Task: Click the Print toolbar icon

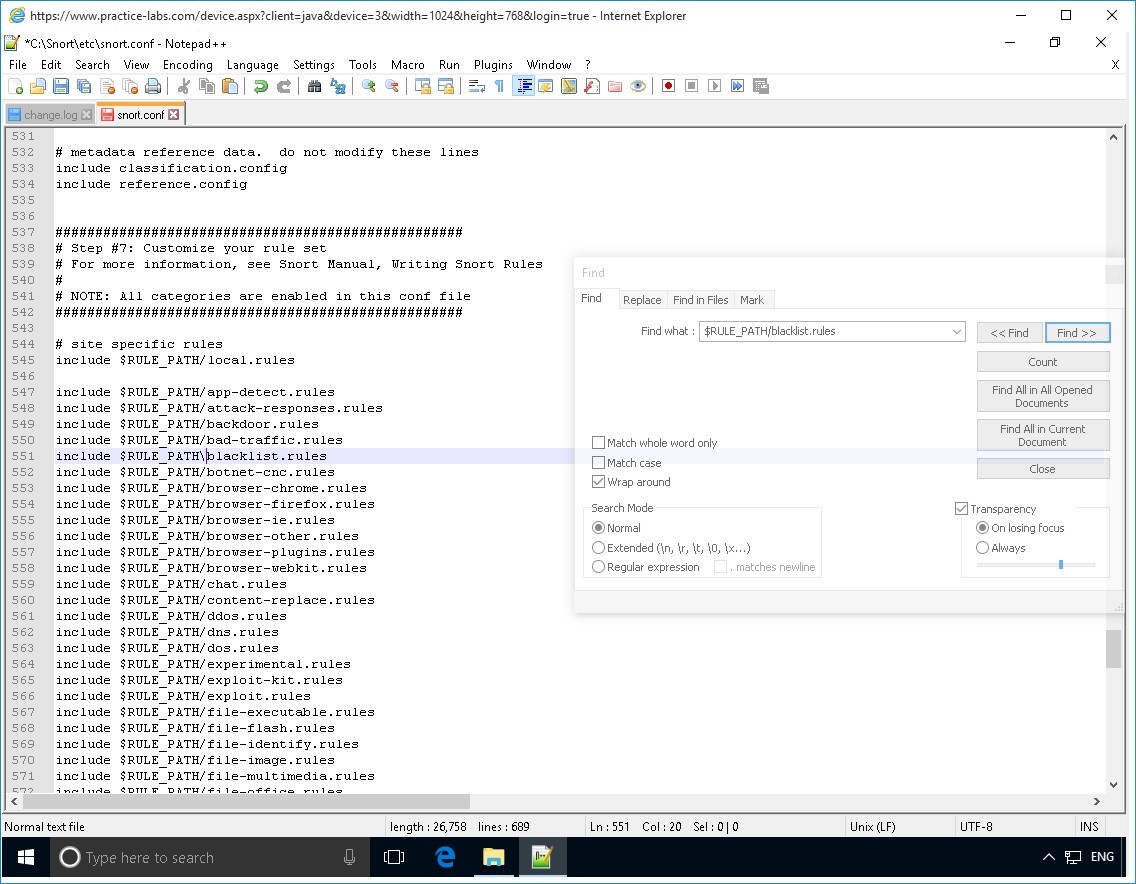Action: click(x=153, y=87)
